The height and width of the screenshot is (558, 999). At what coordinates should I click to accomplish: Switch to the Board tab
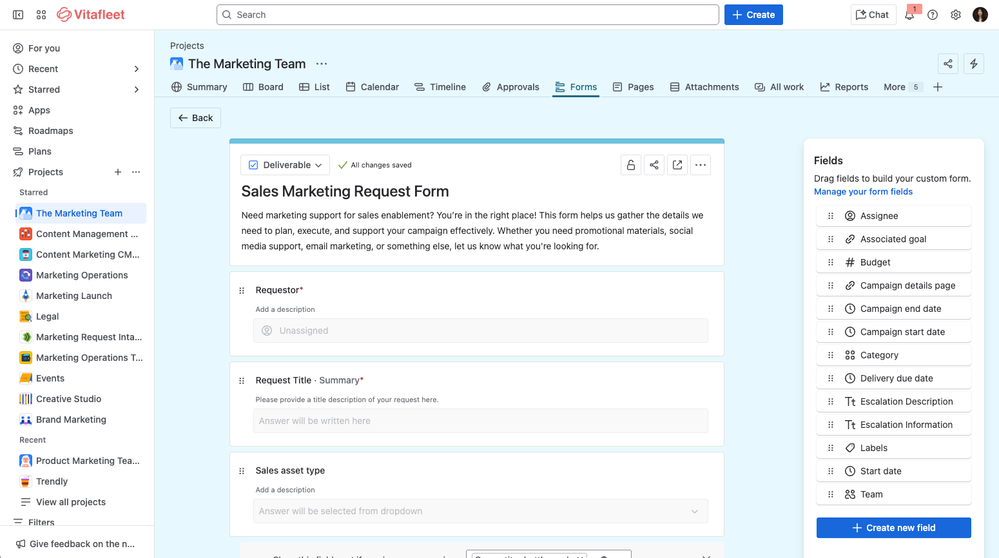point(263,87)
